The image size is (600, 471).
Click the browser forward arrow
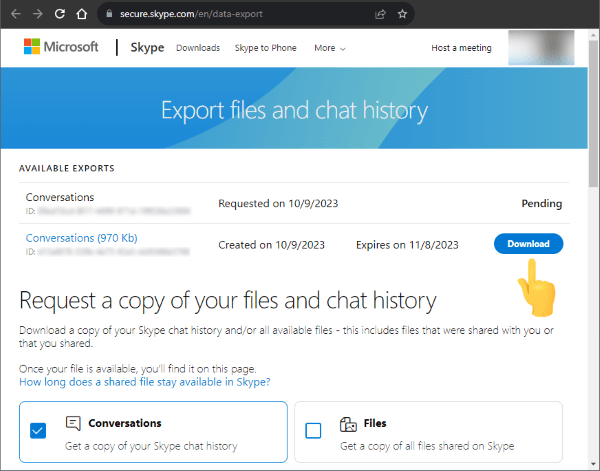tap(38, 14)
